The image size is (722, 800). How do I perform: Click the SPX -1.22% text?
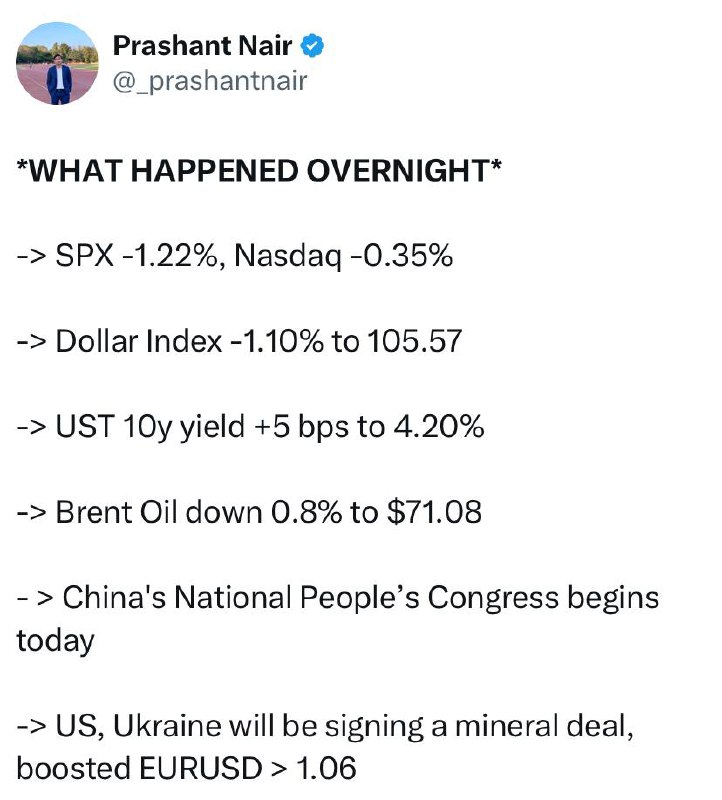136,255
